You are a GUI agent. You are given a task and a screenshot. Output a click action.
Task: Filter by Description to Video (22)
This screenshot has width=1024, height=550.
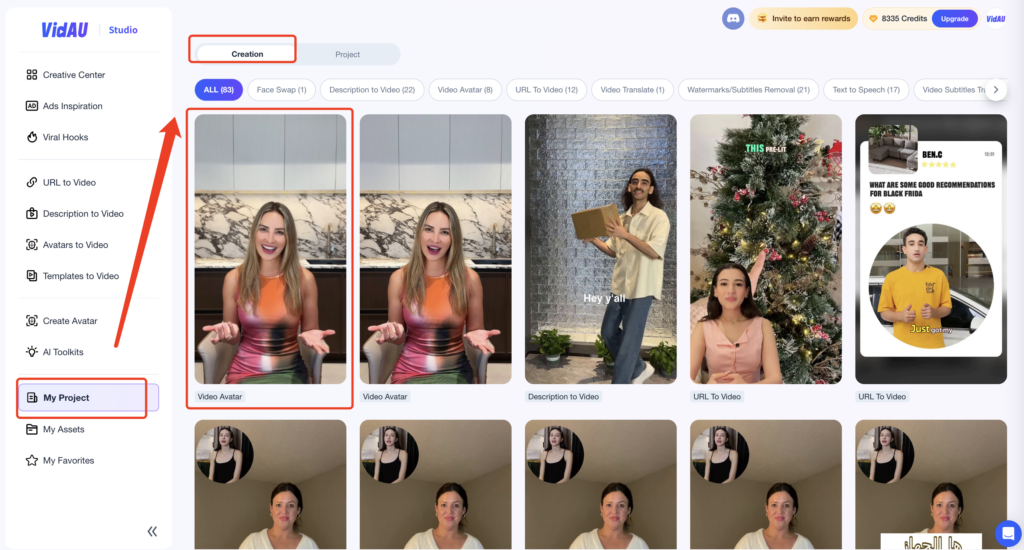click(x=372, y=90)
